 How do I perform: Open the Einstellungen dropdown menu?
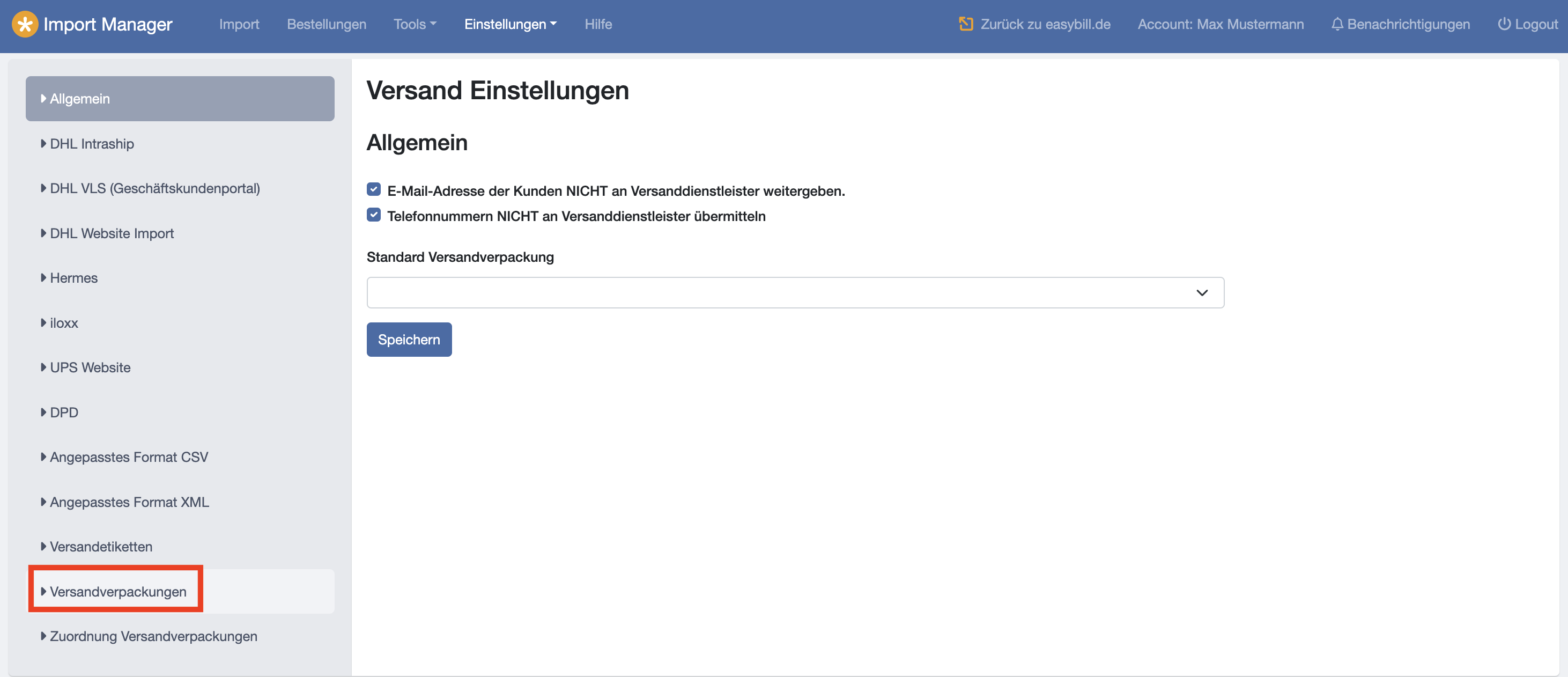tap(510, 24)
